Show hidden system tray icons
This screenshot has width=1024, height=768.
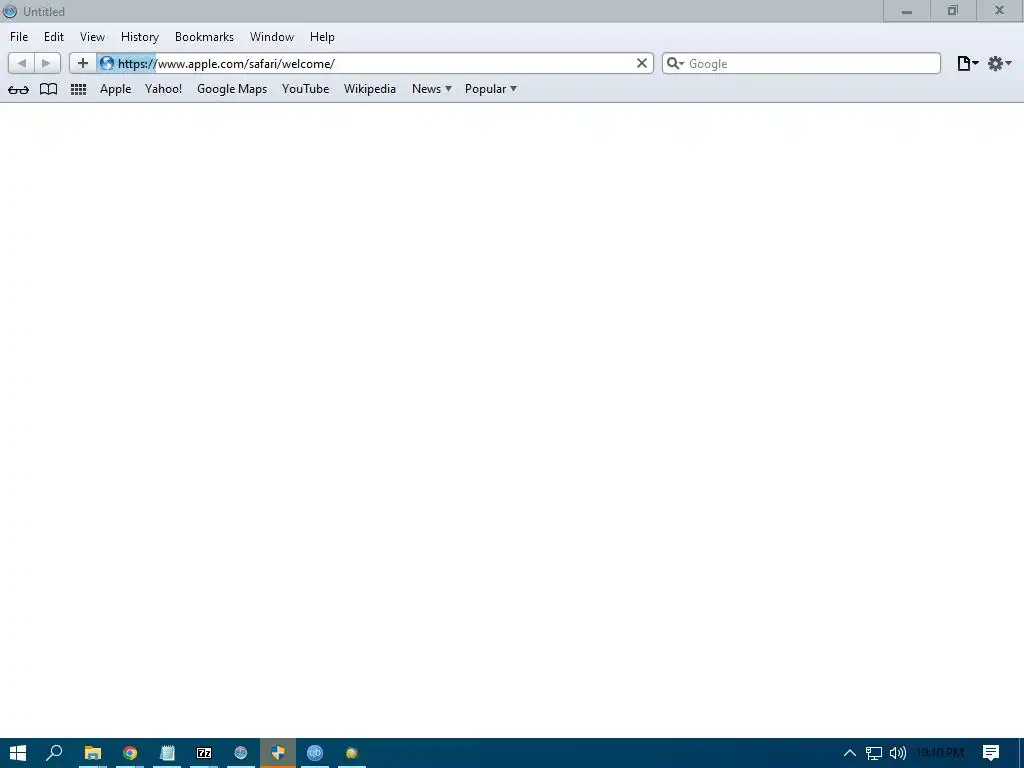click(x=850, y=753)
